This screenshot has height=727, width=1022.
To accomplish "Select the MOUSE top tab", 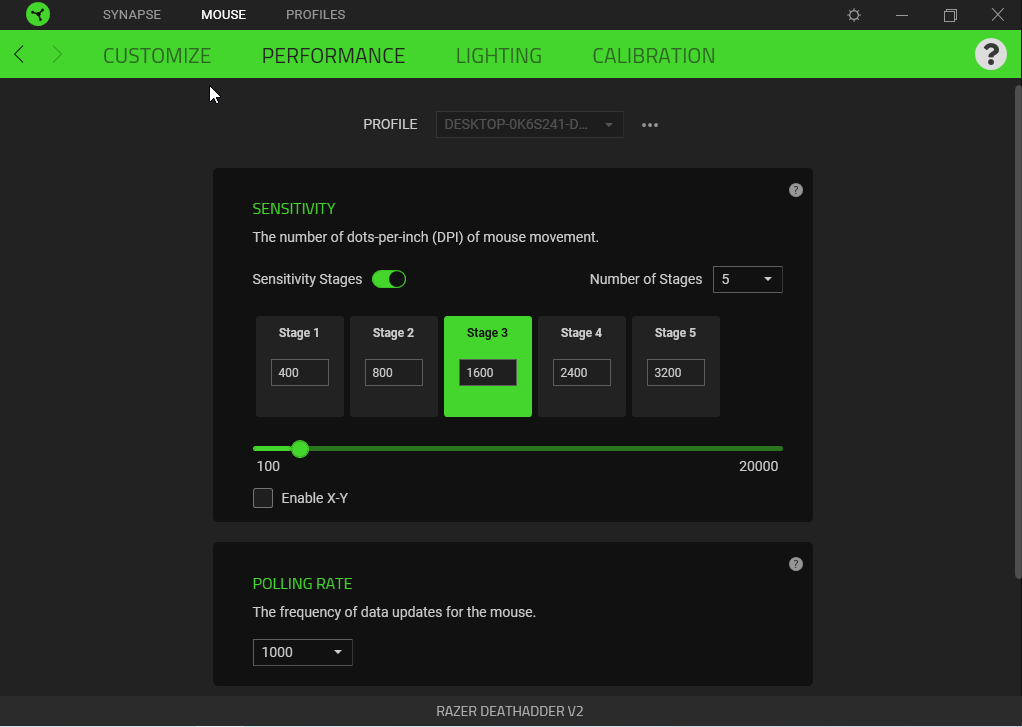I will pyautogui.click(x=224, y=14).
